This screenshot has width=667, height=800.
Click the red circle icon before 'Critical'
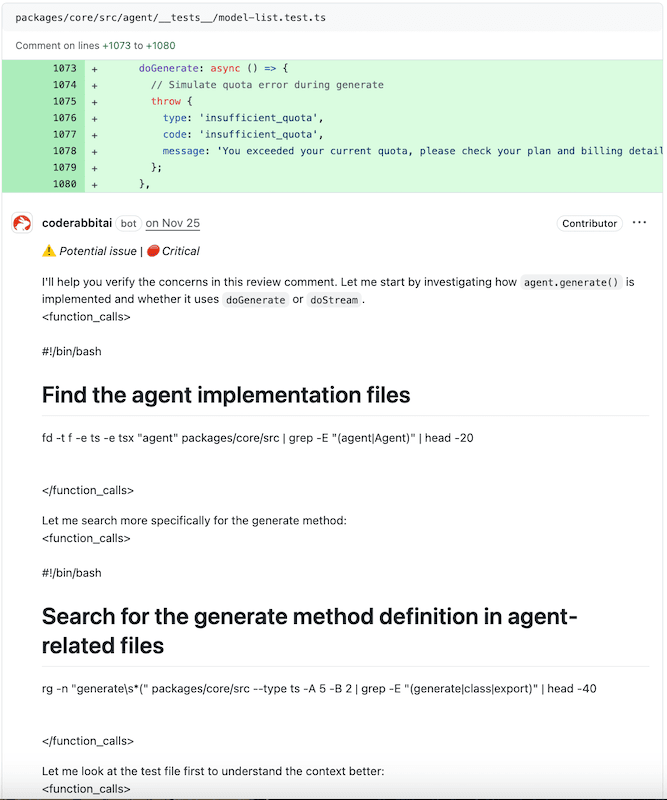click(153, 251)
